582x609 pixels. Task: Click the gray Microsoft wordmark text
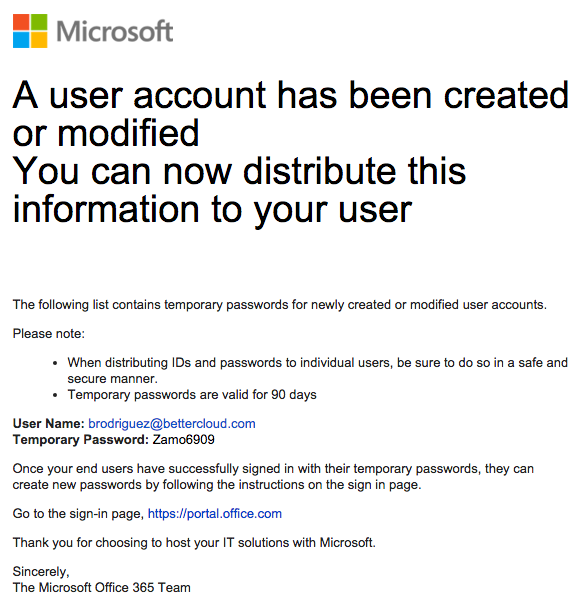[115, 31]
